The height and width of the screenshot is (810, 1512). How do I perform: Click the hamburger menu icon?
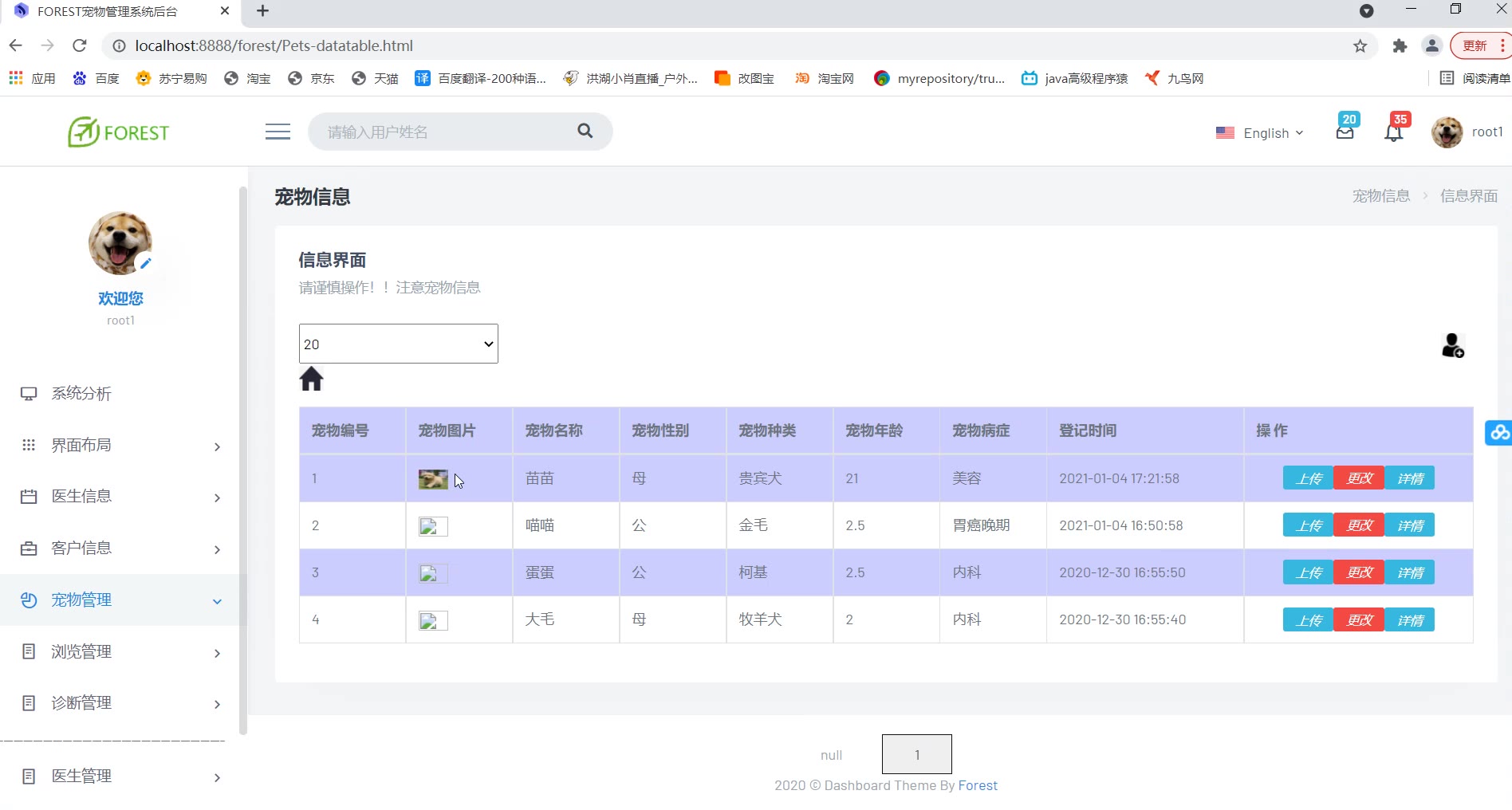pyautogui.click(x=278, y=132)
